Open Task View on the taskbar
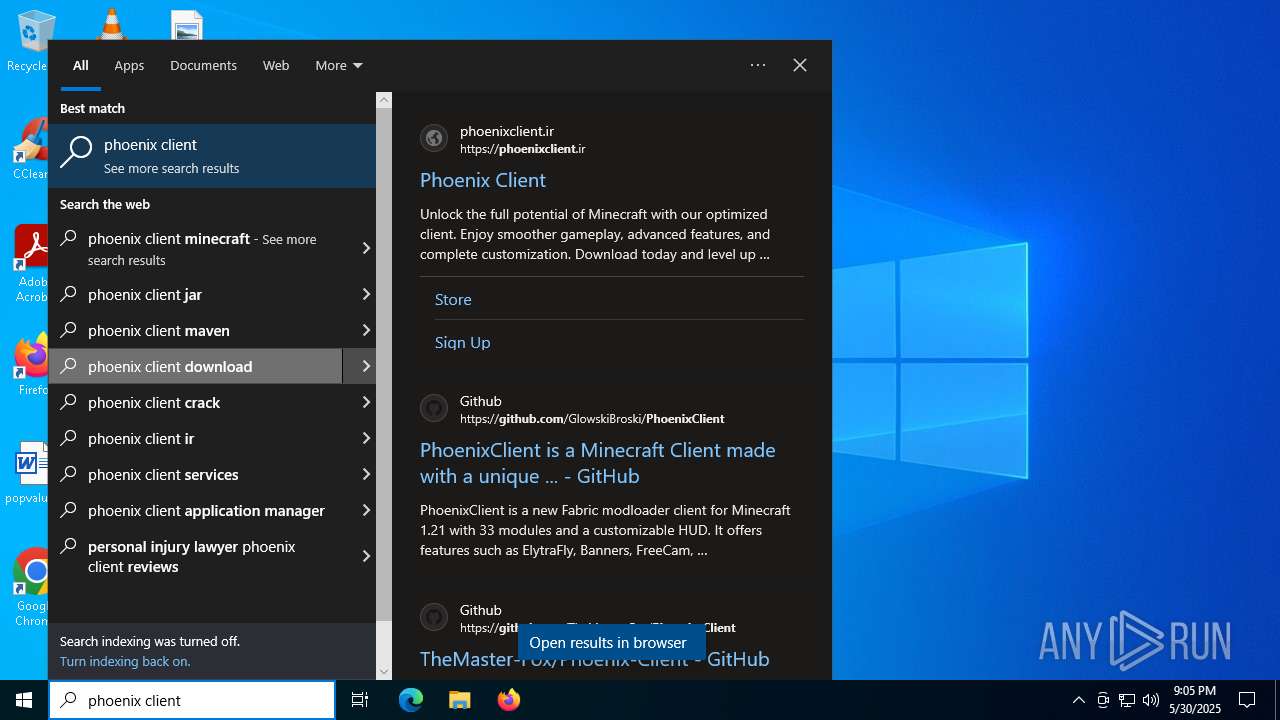 click(360, 700)
